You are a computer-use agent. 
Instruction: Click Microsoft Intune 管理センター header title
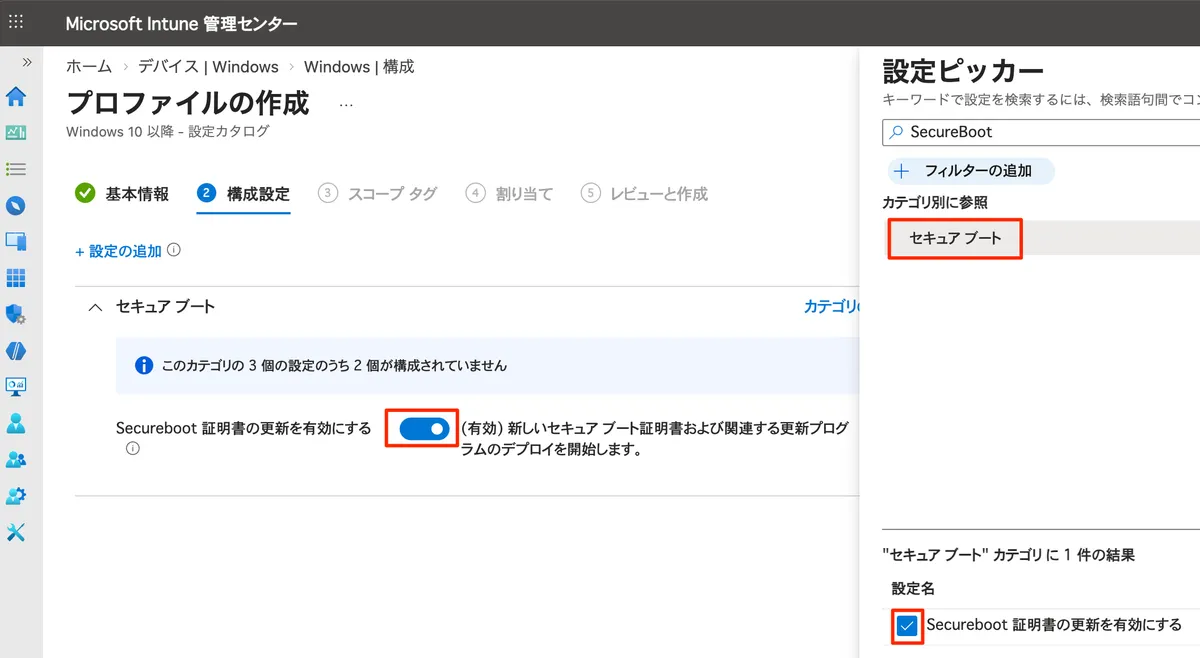coord(181,23)
